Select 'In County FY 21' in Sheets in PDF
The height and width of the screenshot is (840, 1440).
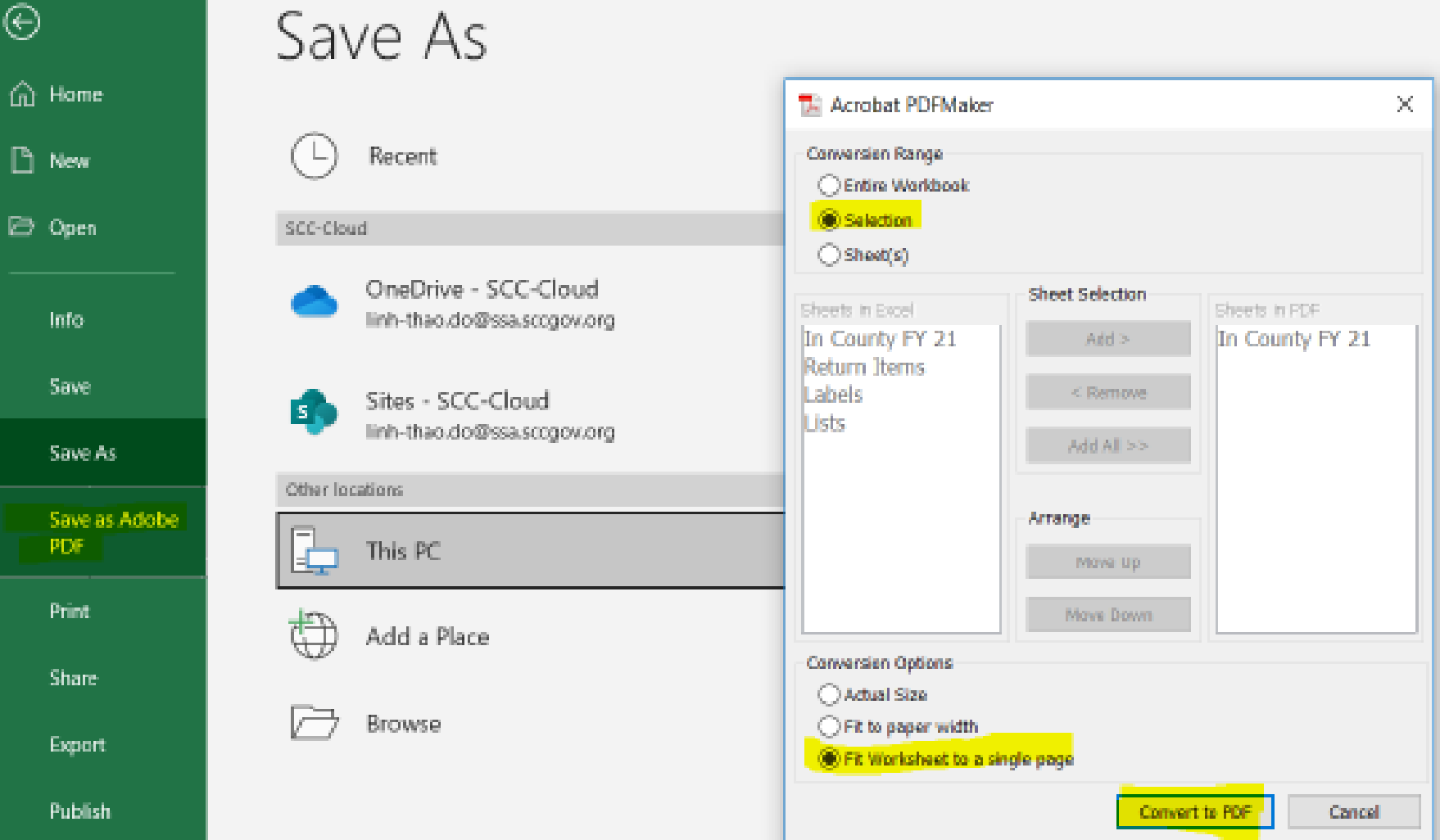[x=1294, y=339]
